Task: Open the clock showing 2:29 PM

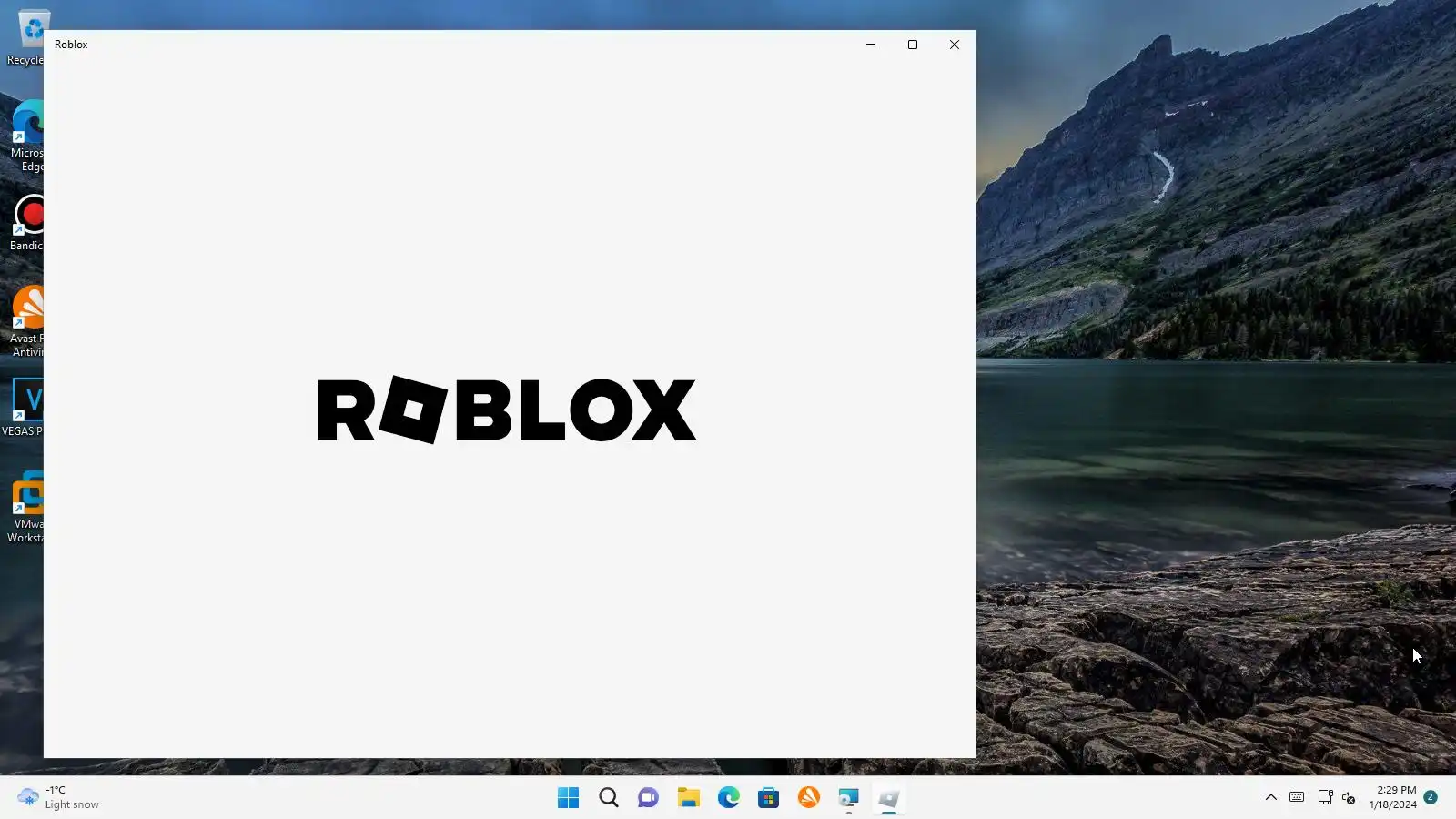Action: pyautogui.click(x=1393, y=797)
